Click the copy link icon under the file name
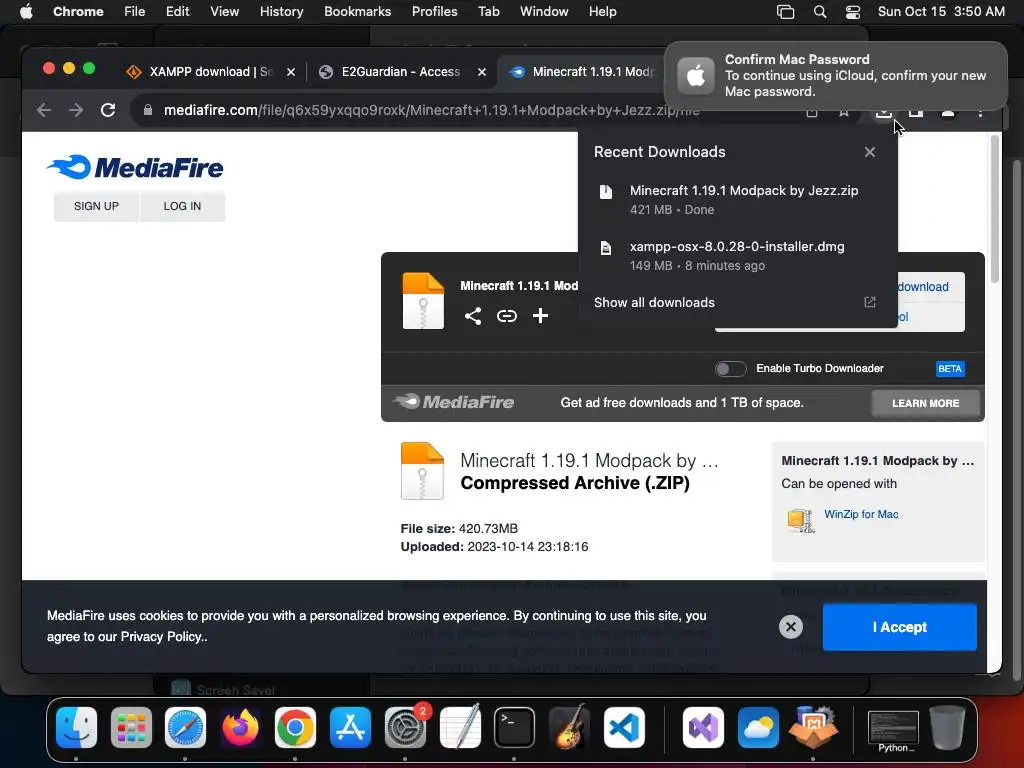1024x768 pixels. coord(507,316)
